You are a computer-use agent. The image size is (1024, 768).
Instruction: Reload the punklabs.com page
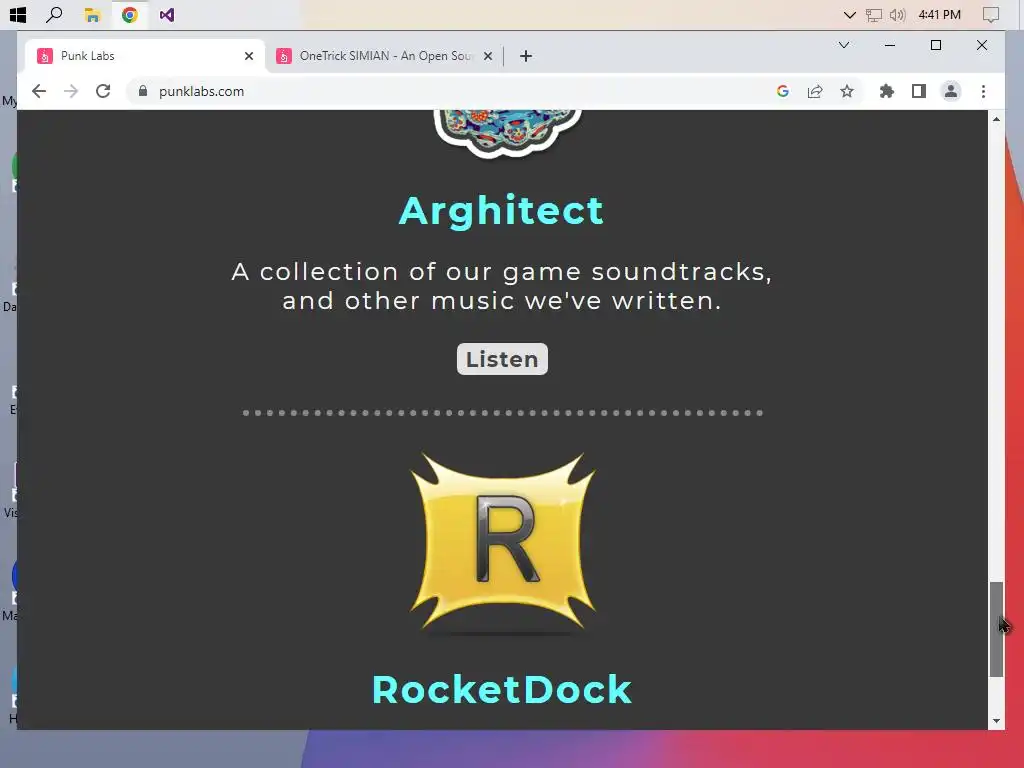point(103,91)
